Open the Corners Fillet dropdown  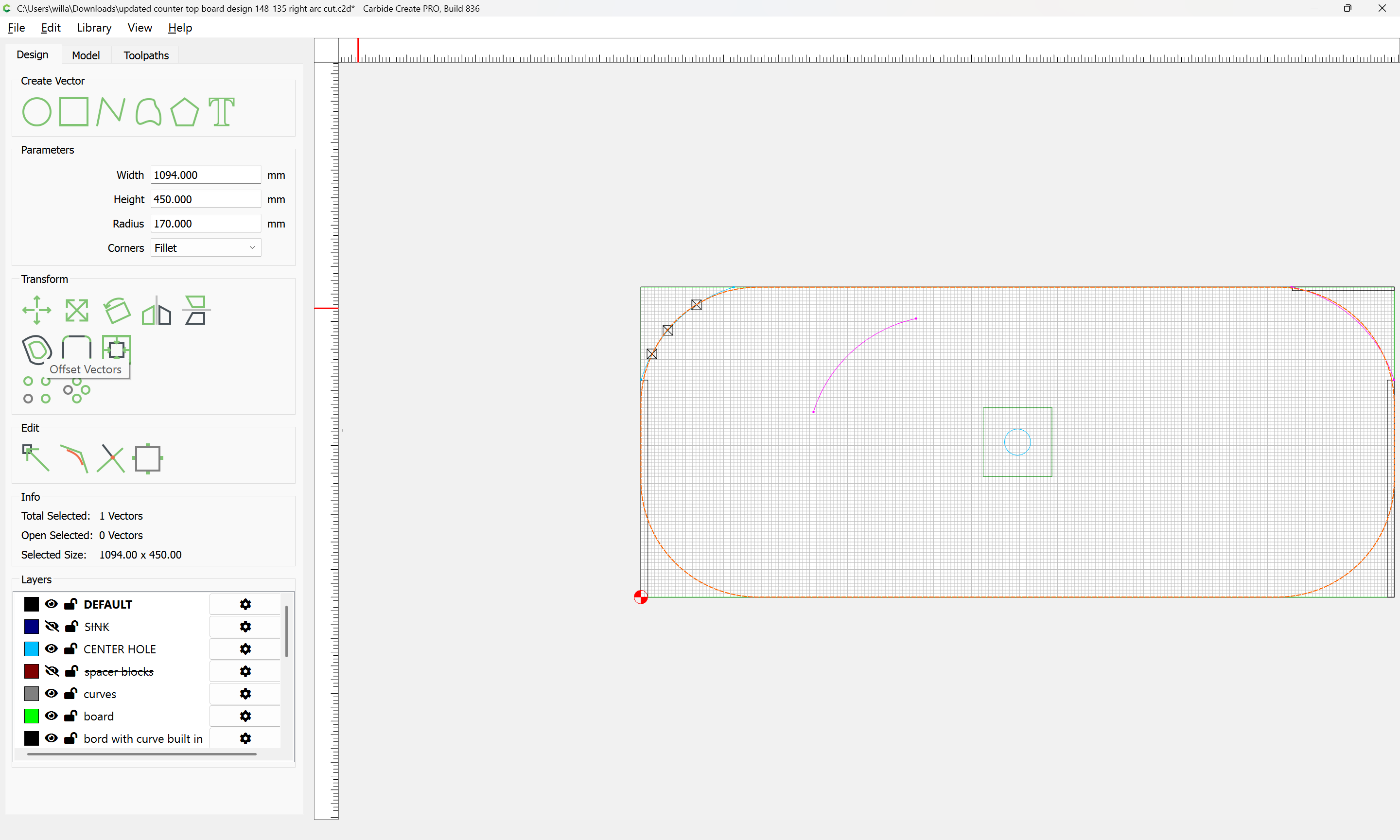206,248
